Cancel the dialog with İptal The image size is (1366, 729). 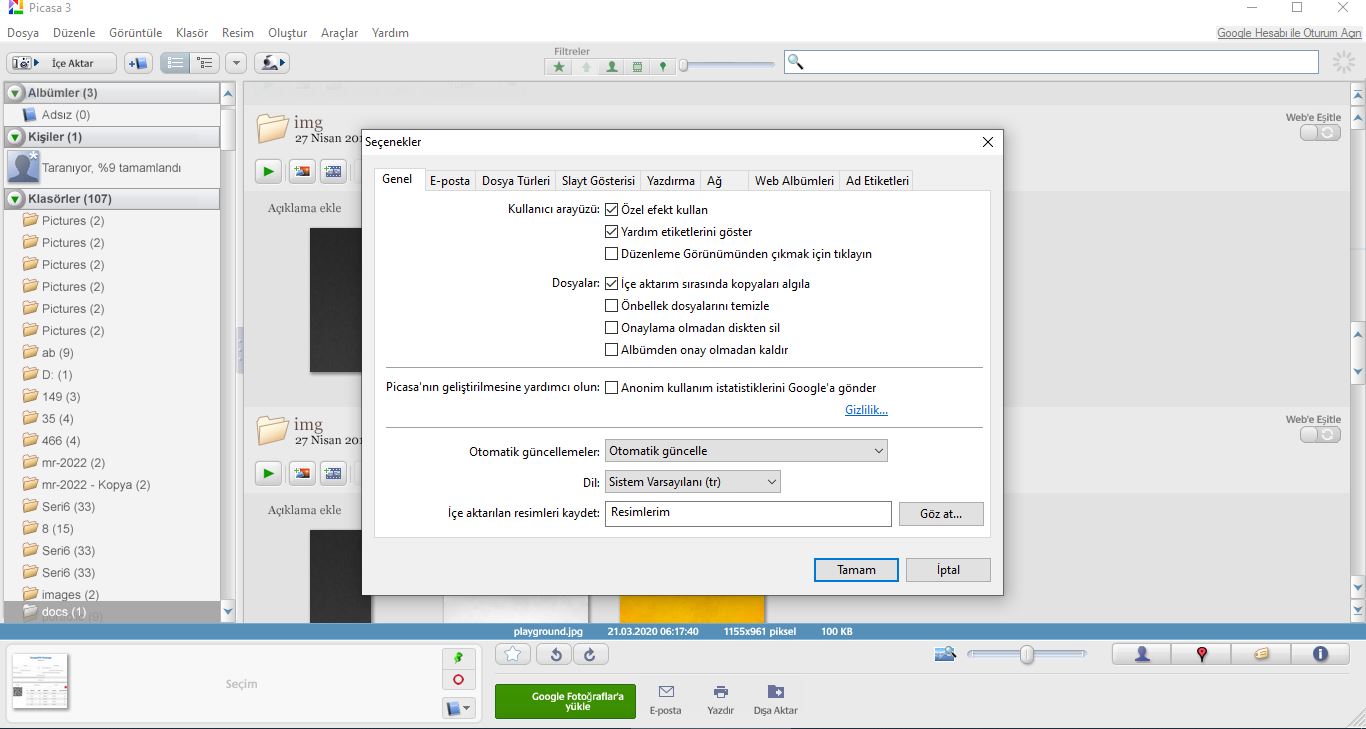[x=948, y=570]
